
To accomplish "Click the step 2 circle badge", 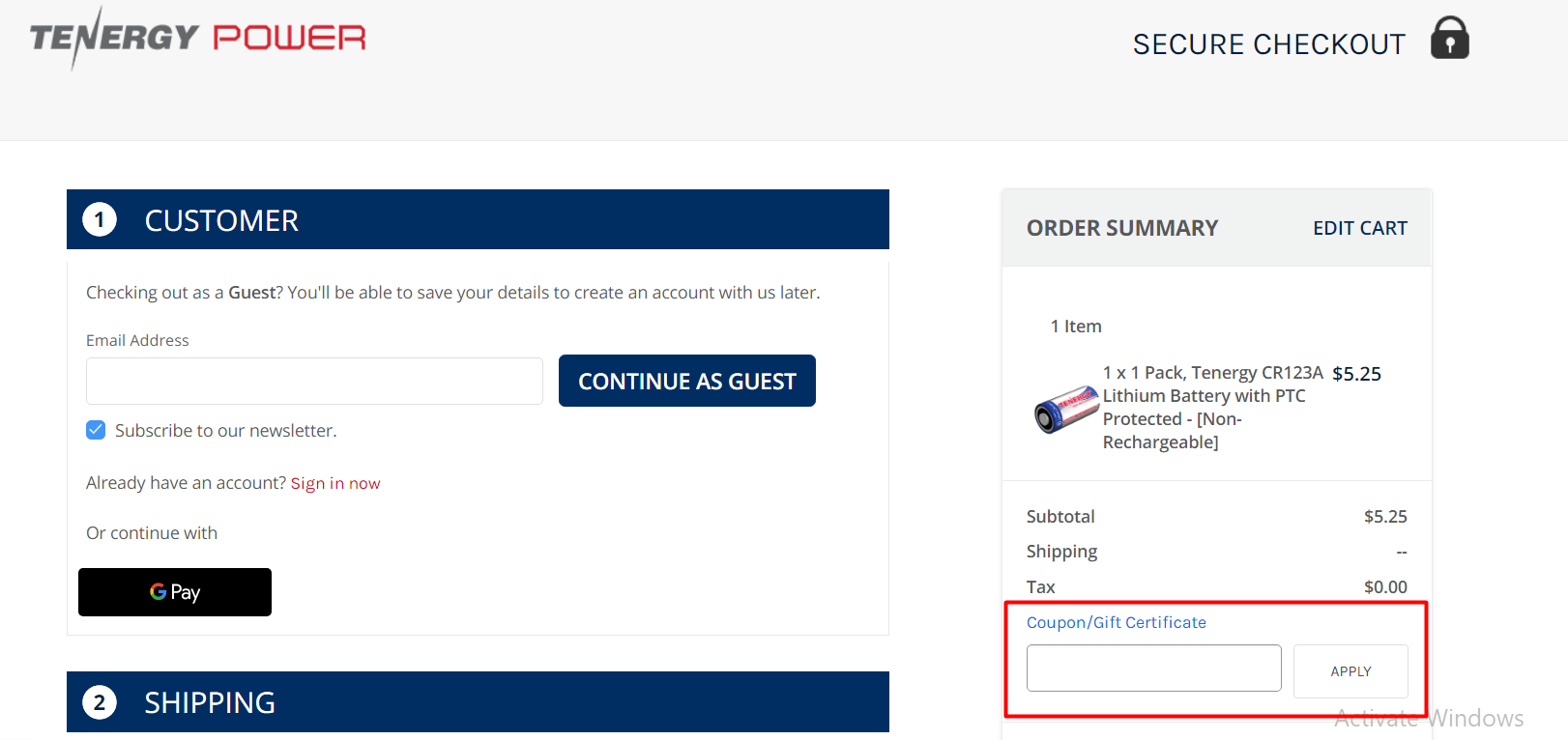I will pyautogui.click(x=100, y=702).
